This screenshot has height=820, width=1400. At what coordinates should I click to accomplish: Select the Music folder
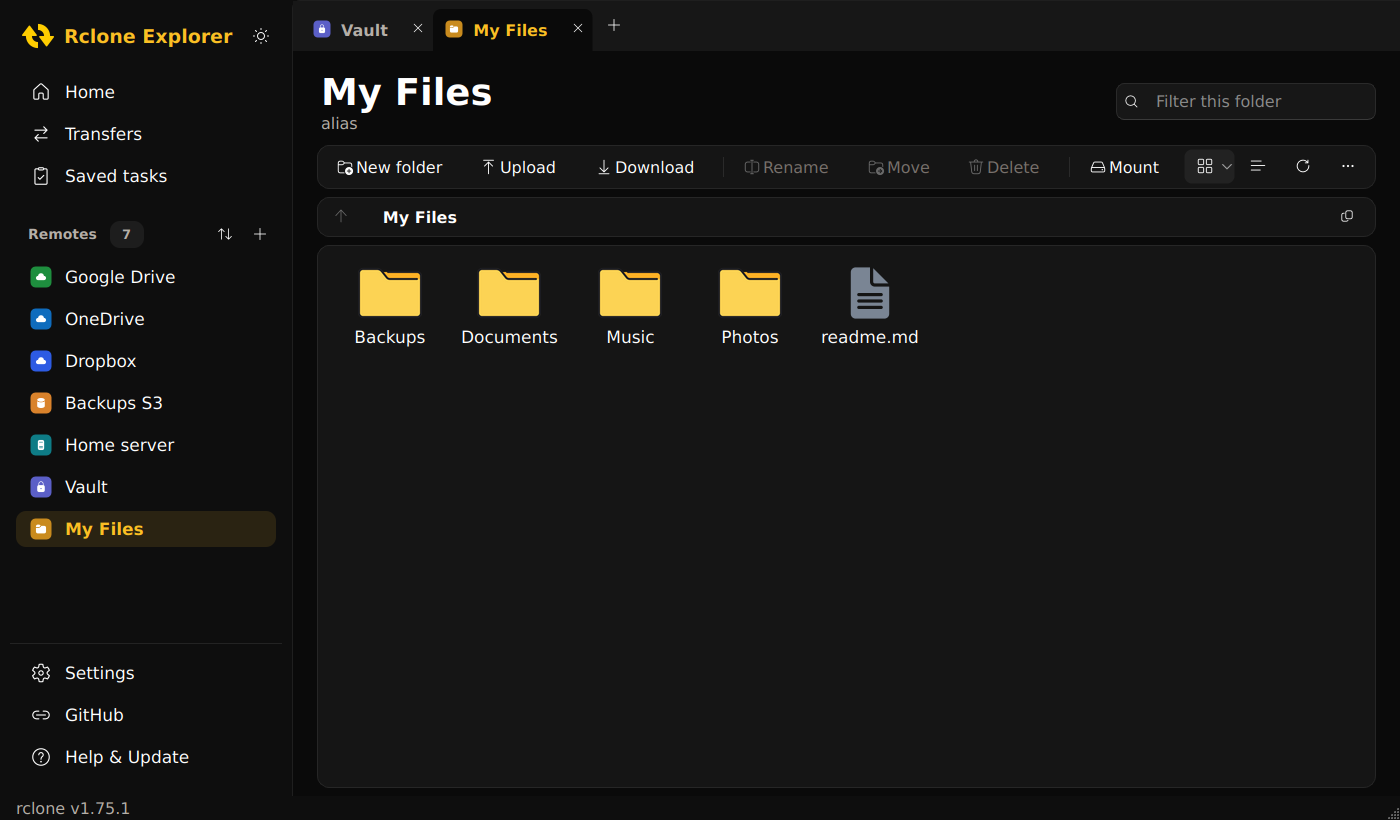(630, 307)
